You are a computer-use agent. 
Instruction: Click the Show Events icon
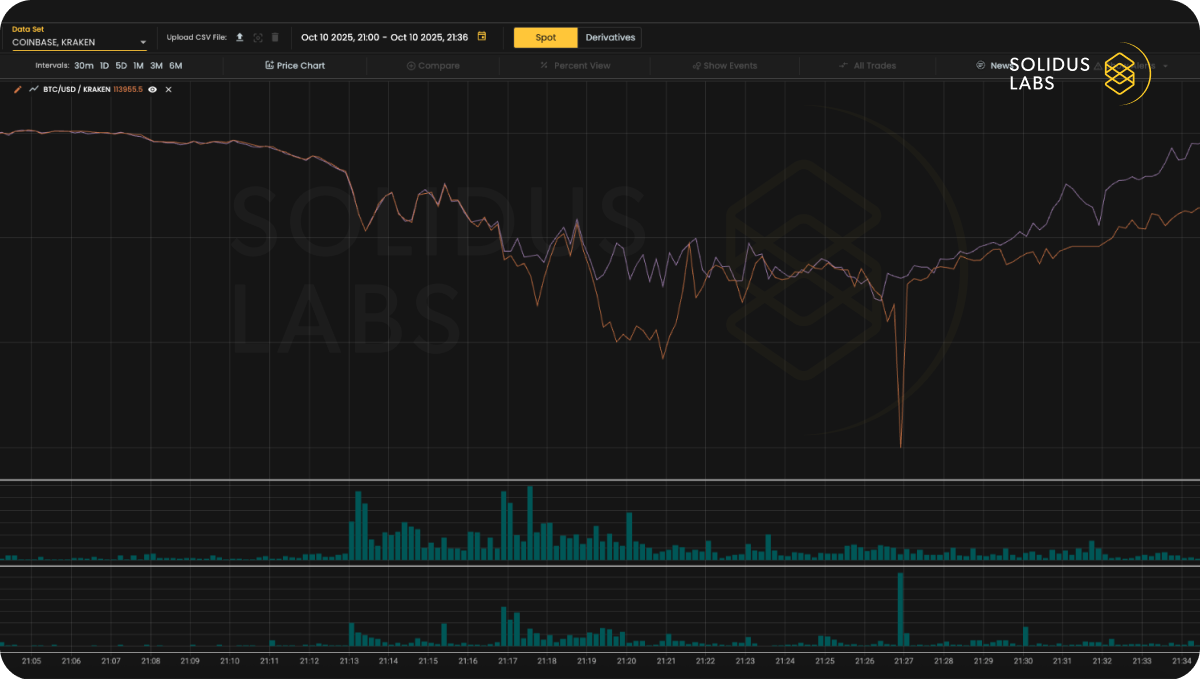tap(696, 66)
